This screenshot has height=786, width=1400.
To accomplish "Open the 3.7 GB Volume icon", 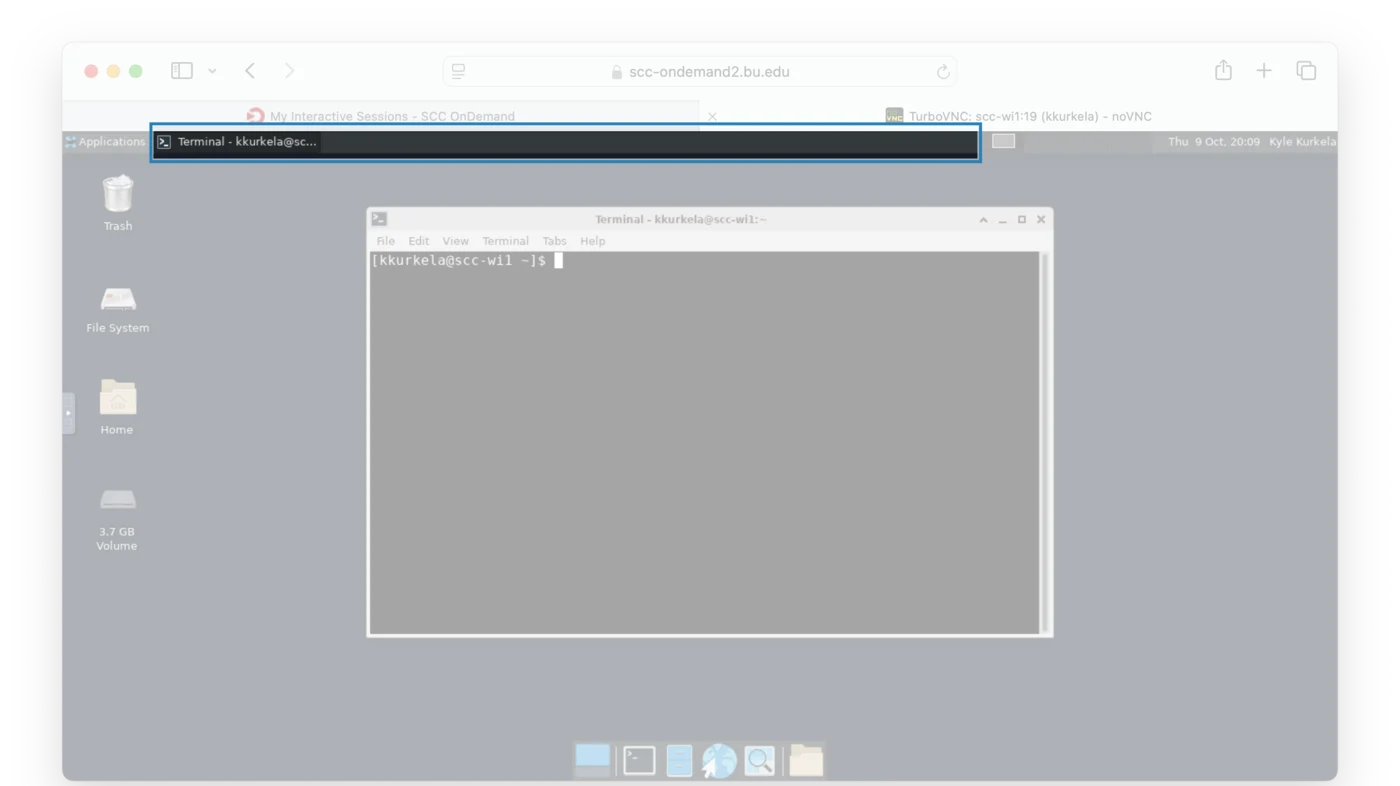I will [x=117, y=499].
